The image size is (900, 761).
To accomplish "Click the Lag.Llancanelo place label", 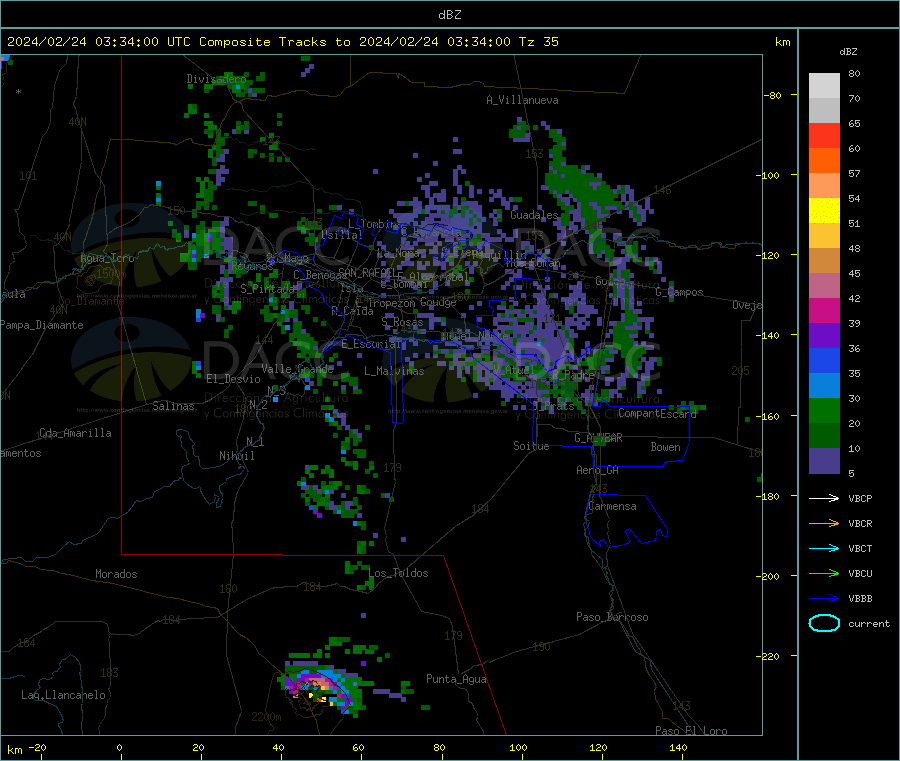I will pyautogui.click(x=63, y=696).
